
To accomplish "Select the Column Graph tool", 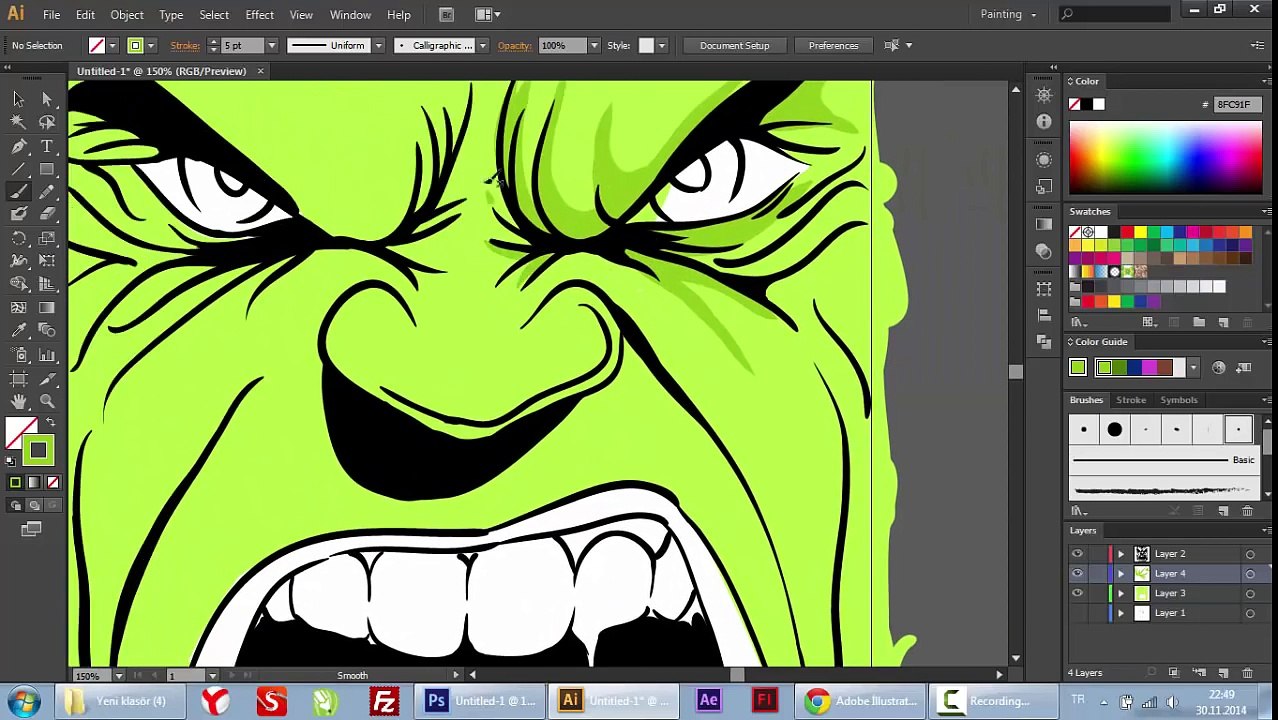I will 47,355.
